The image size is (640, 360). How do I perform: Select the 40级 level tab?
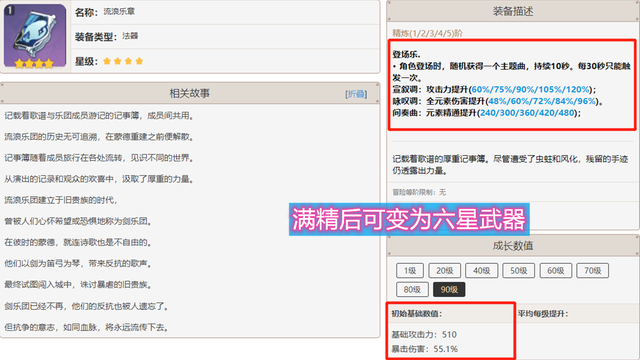coord(482,271)
